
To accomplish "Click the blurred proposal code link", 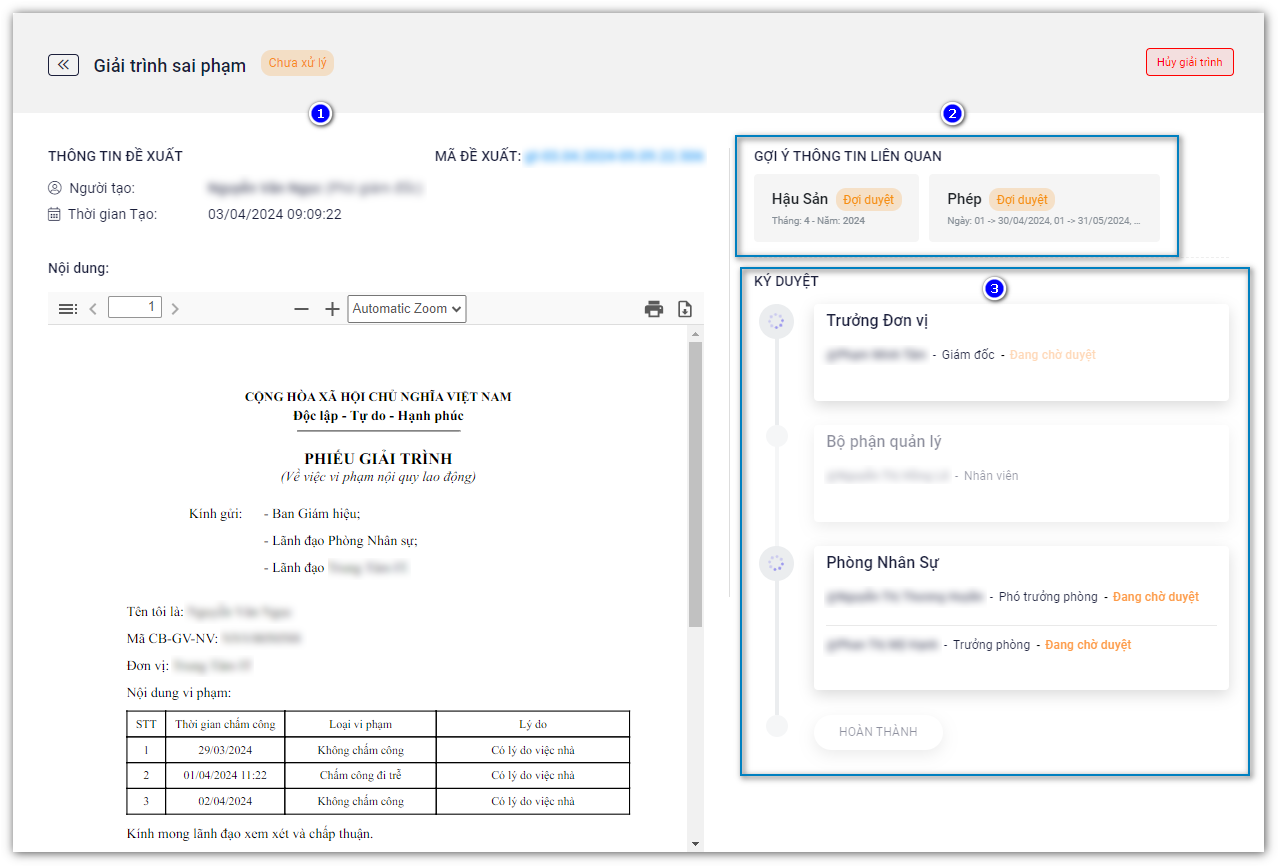I will (x=614, y=157).
